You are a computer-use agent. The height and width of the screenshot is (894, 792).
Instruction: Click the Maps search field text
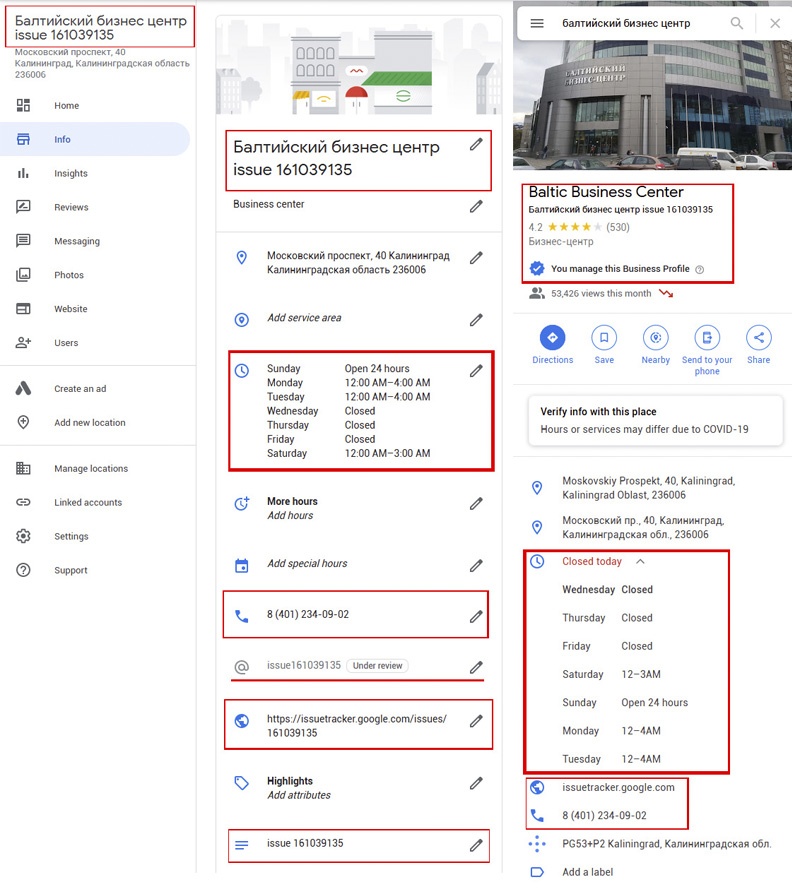[626, 23]
